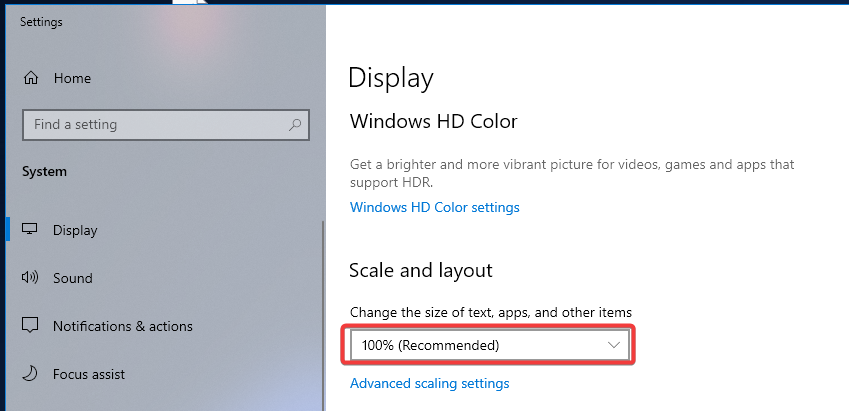Click the Home house icon
Image resolution: width=849 pixels, height=411 pixels.
[31, 78]
